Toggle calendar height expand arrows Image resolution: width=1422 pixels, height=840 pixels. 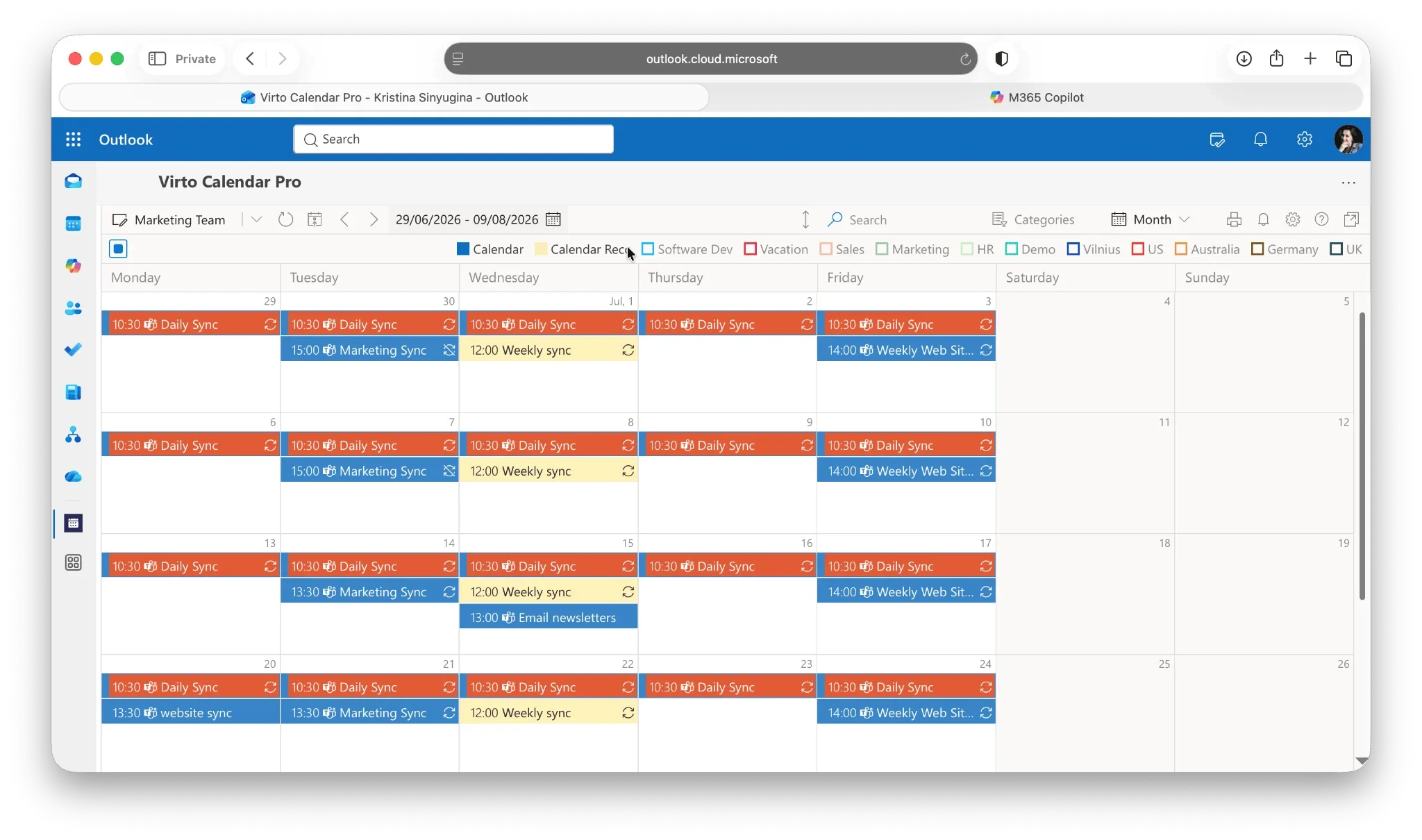(805, 219)
